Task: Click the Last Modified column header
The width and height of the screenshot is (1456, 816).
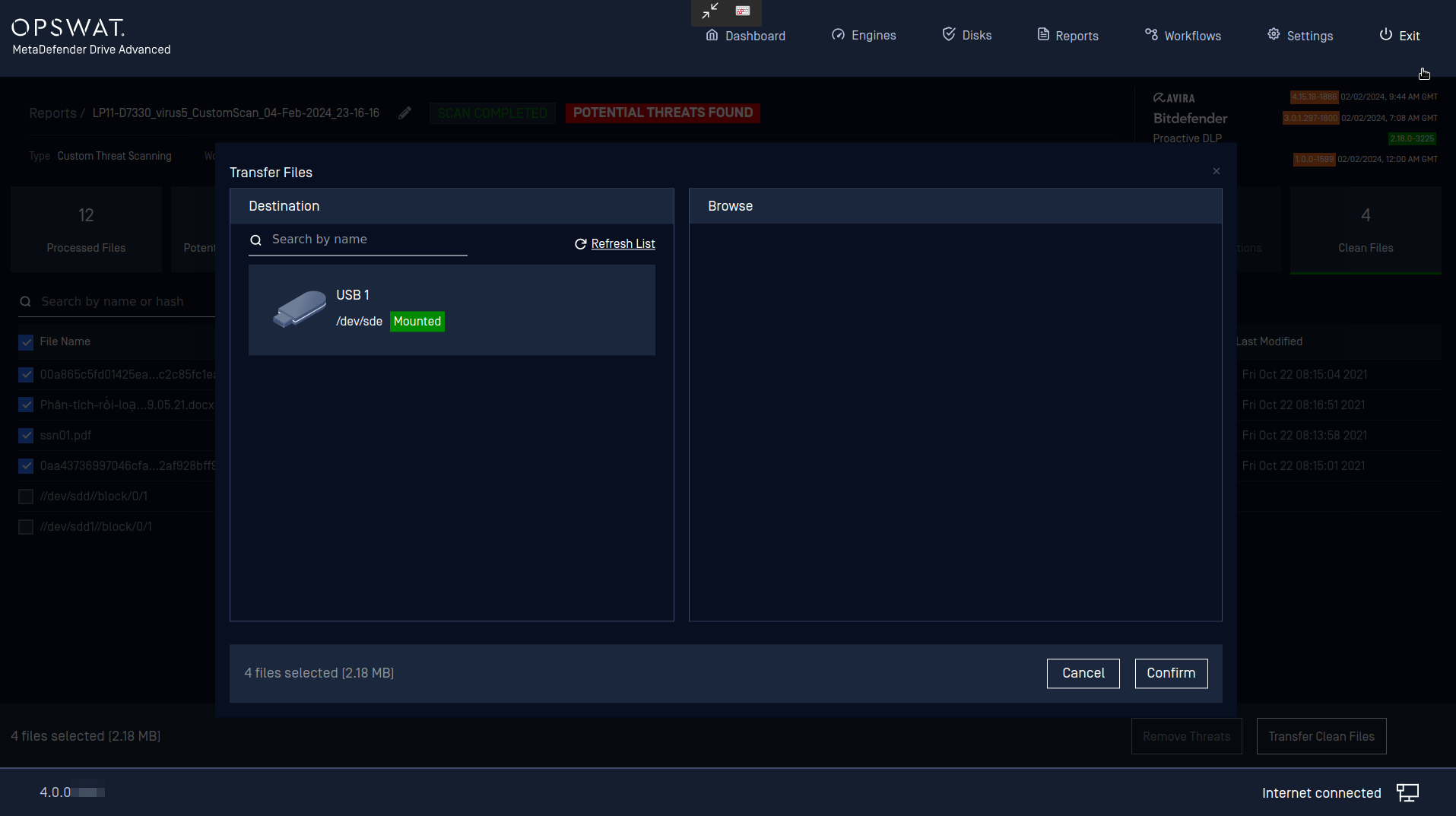Action: [x=1269, y=341]
